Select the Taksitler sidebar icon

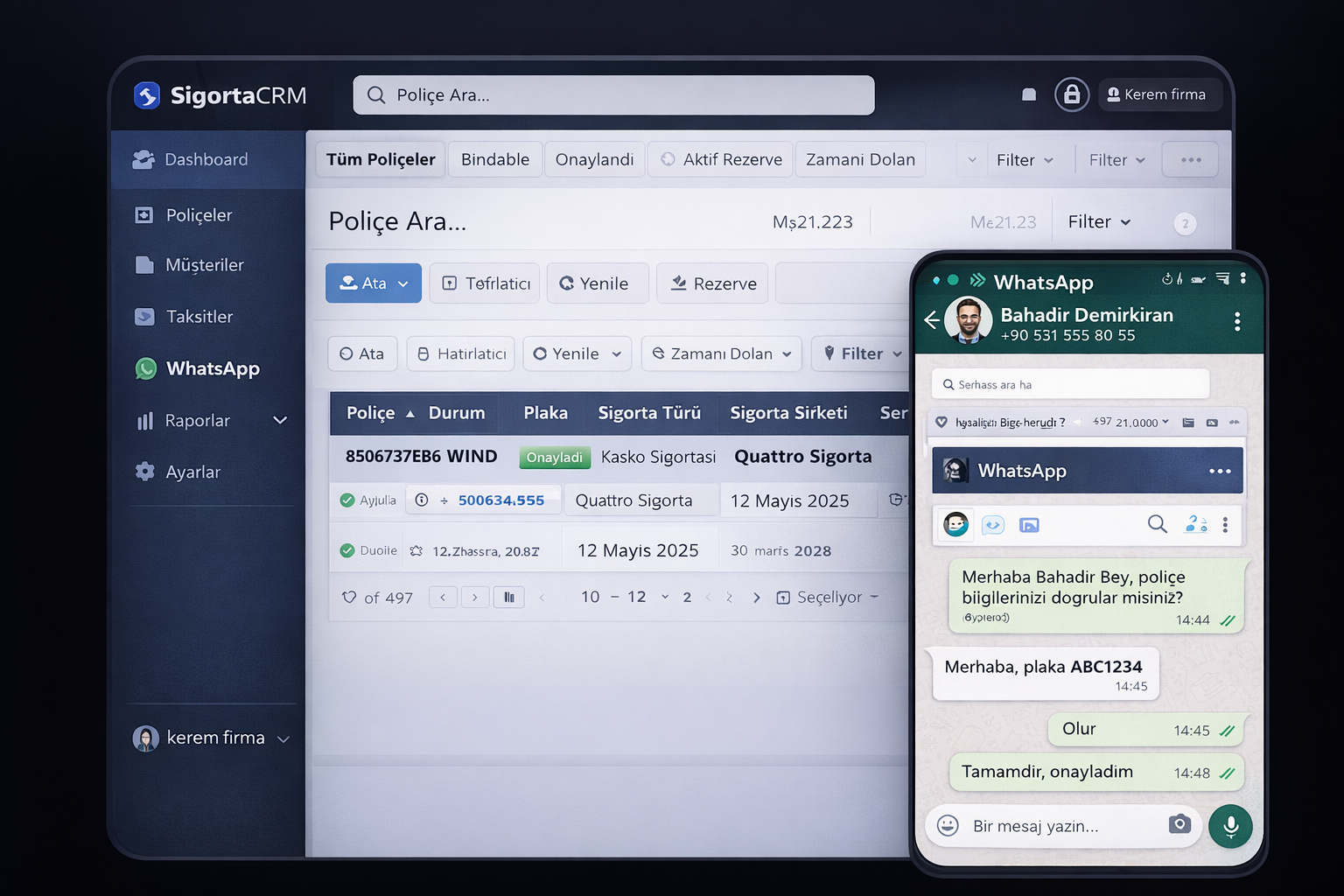click(144, 317)
